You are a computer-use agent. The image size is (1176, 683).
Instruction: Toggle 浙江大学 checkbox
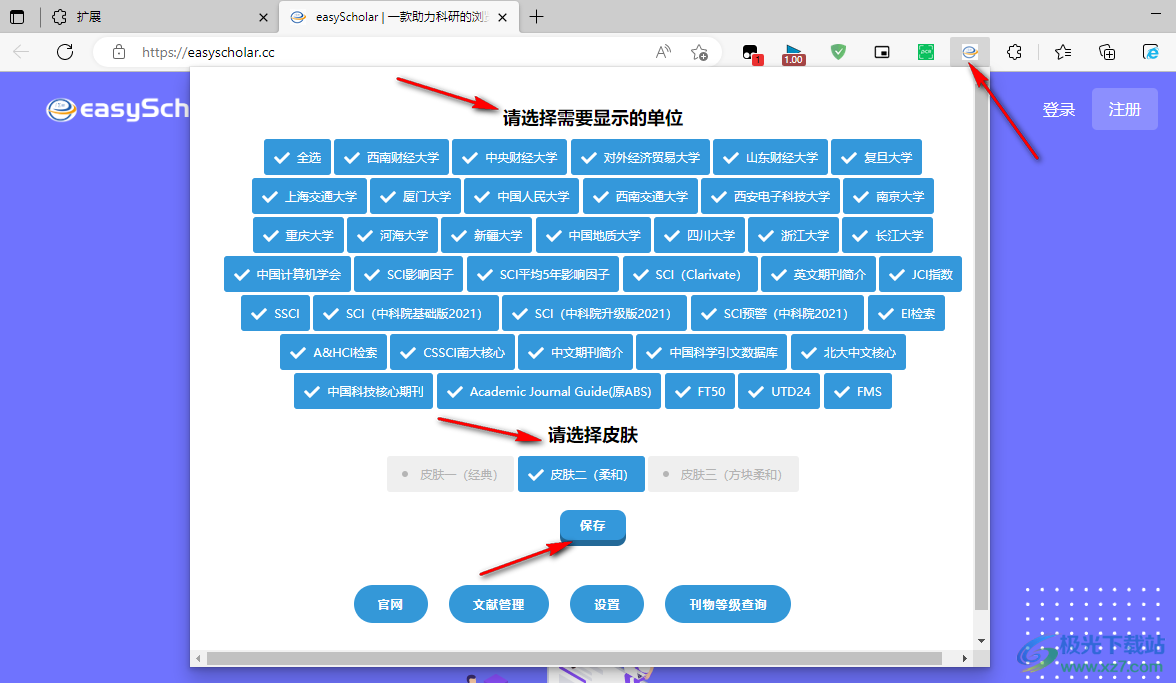(x=794, y=235)
